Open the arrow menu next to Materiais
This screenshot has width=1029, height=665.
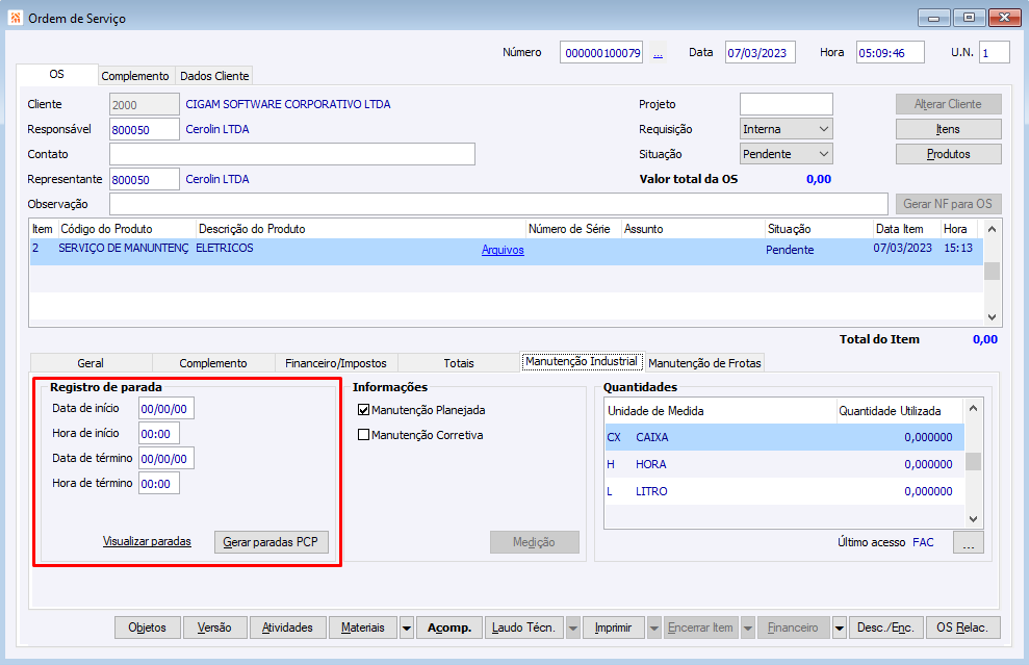[x=406, y=628]
